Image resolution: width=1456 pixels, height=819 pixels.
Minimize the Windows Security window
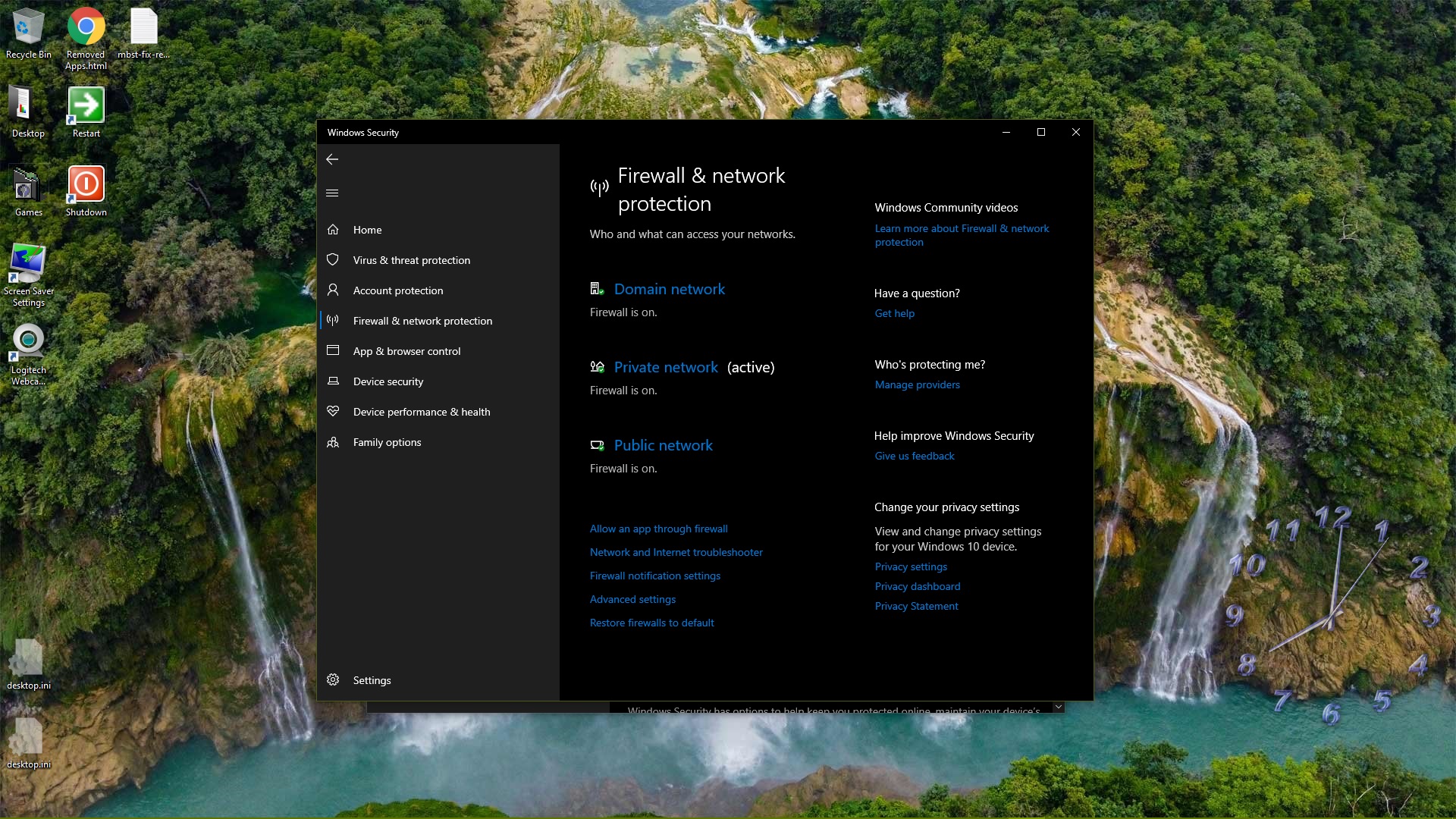point(1006,132)
